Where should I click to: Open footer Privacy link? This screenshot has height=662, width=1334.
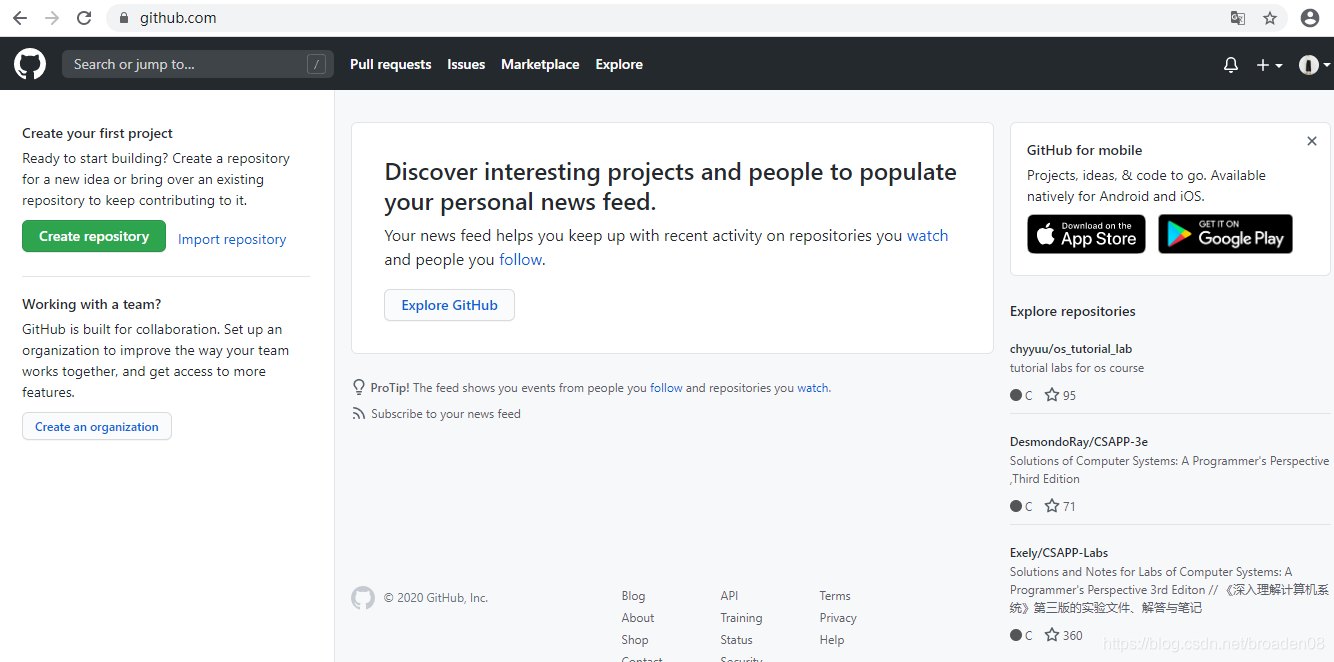(x=838, y=618)
